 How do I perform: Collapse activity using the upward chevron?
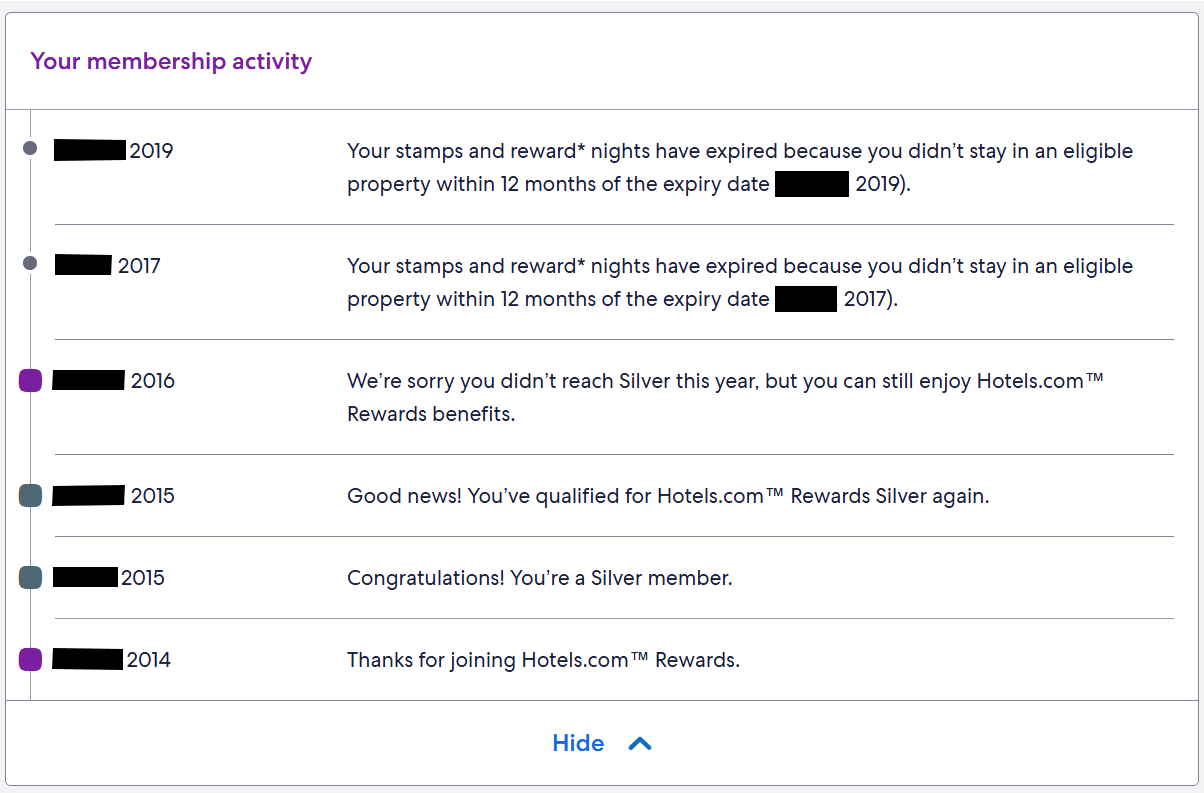tap(640, 743)
